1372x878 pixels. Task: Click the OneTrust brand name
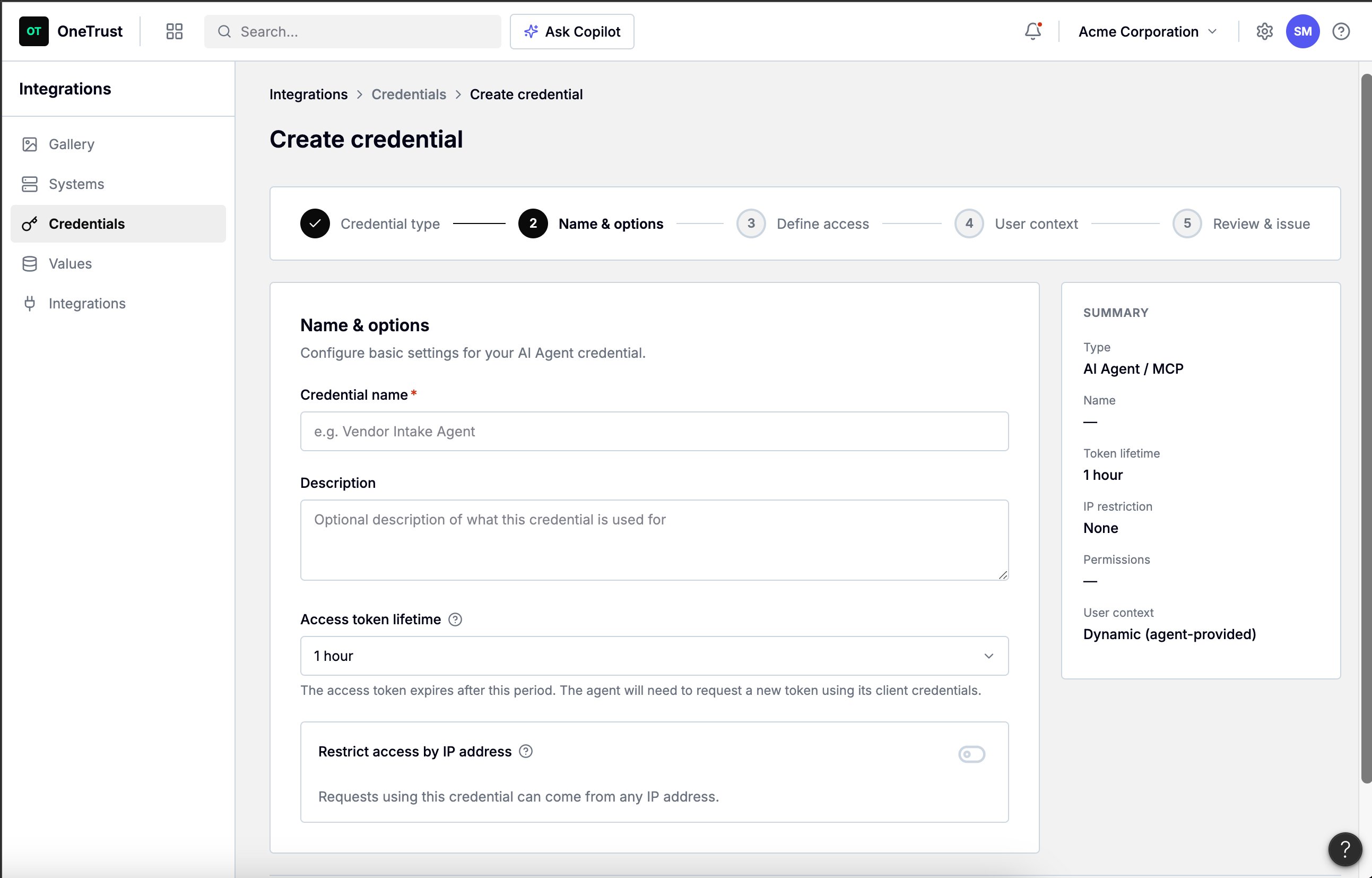[90, 31]
